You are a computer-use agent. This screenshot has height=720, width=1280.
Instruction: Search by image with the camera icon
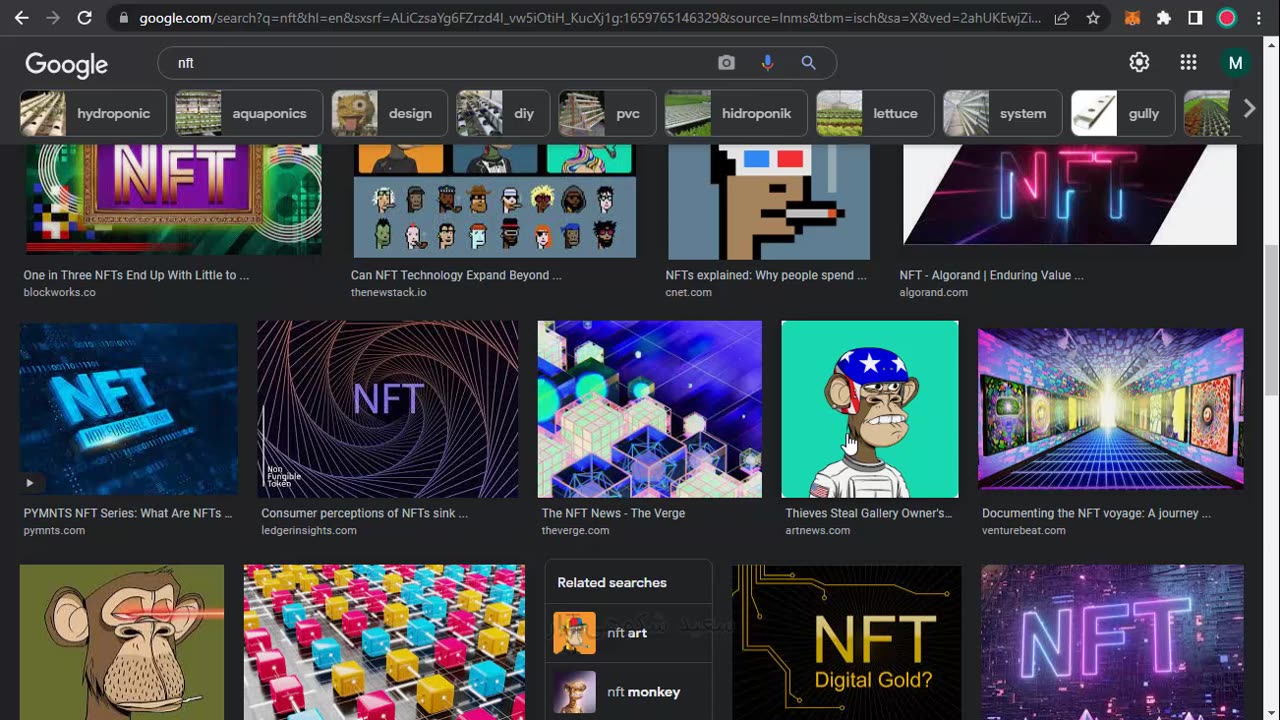pos(726,63)
